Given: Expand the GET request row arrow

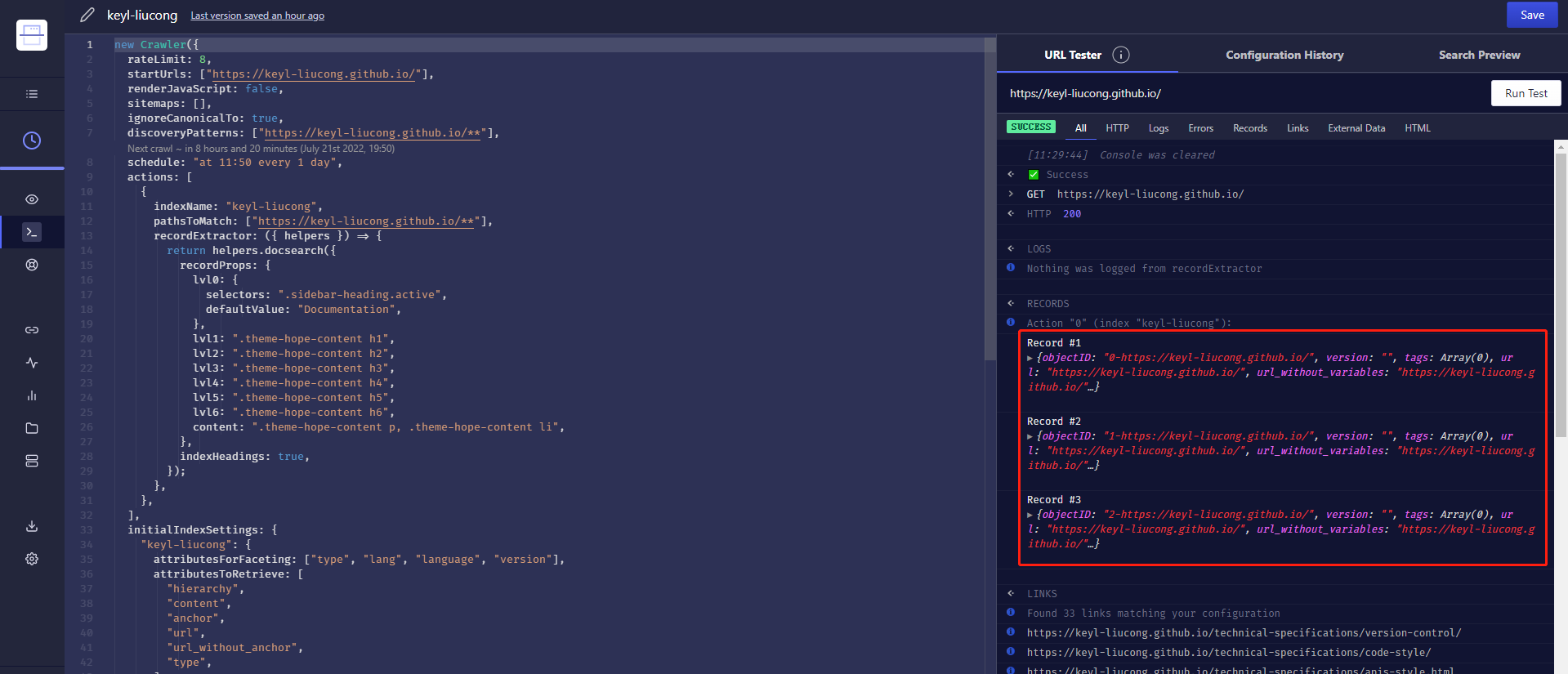Looking at the screenshot, I should pos(1011,194).
